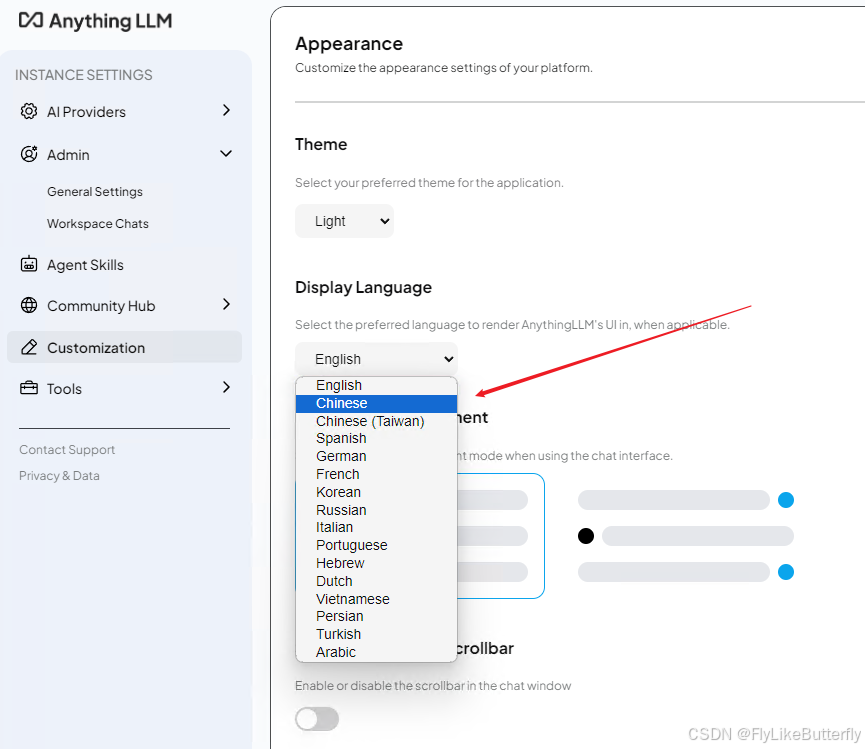Choose Italian language option
Viewport: 865px width, 749px height.
point(376,528)
